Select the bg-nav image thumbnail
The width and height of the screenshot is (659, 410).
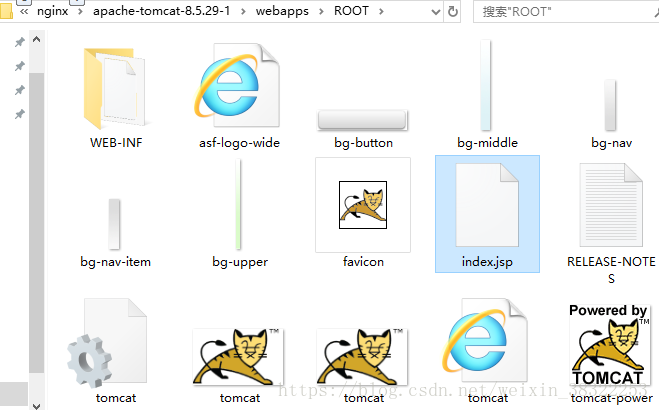tap(610, 105)
